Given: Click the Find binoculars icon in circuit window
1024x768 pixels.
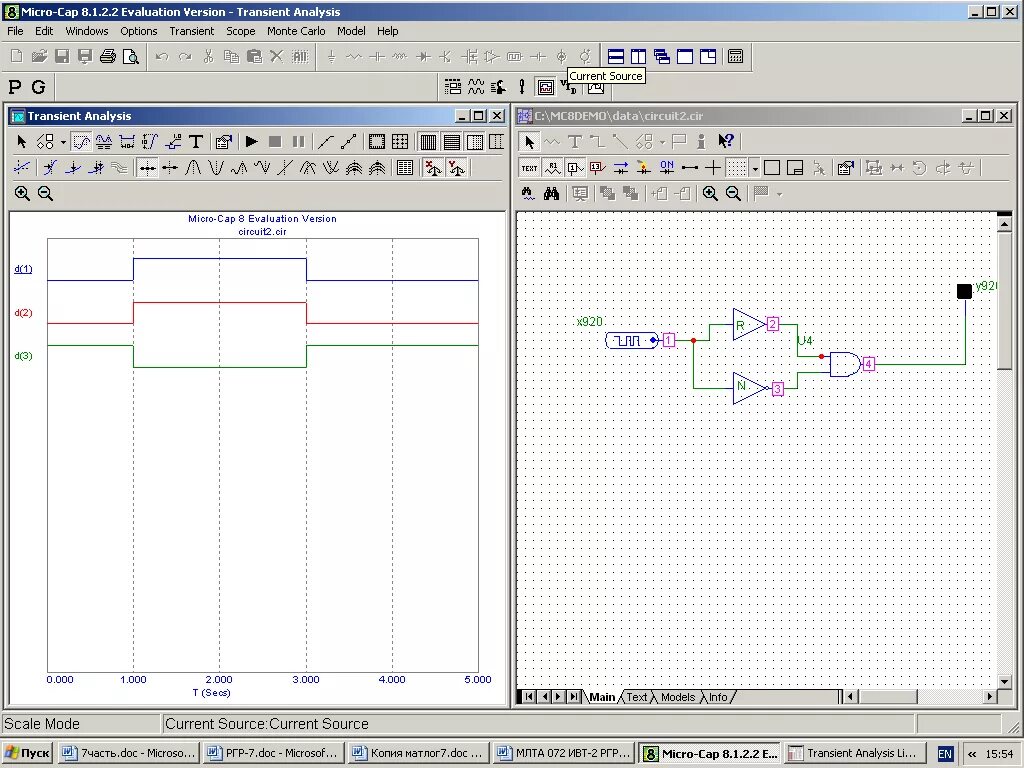Looking at the screenshot, I should tap(552, 193).
